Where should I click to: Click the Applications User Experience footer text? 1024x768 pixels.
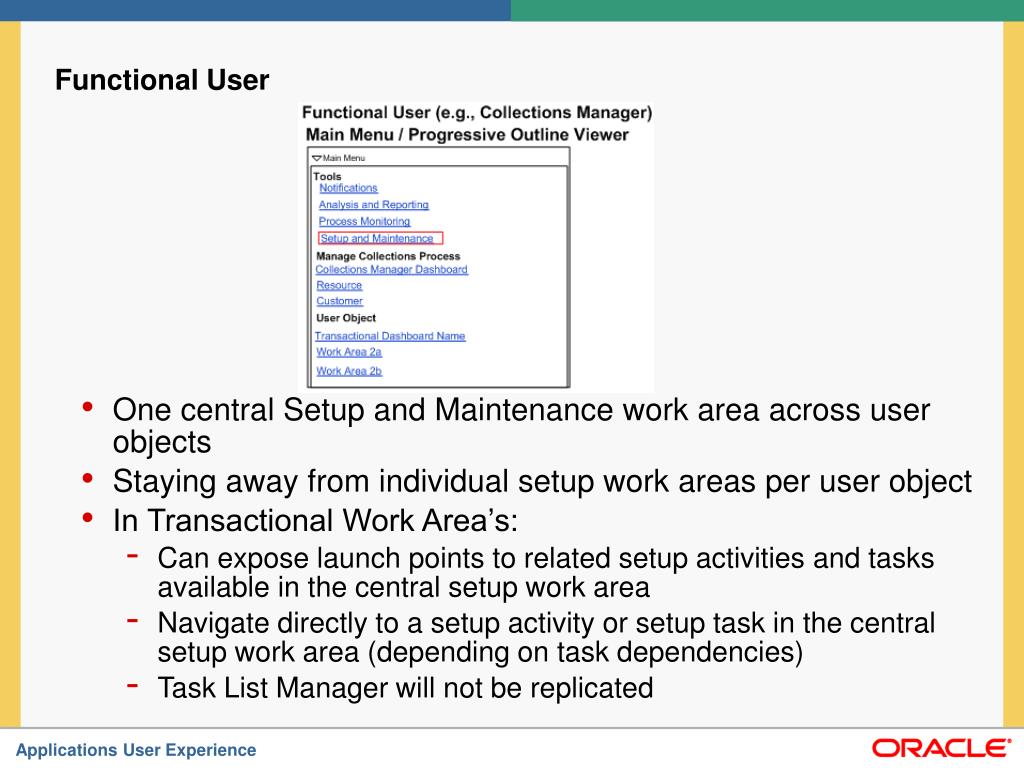(x=136, y=750)
